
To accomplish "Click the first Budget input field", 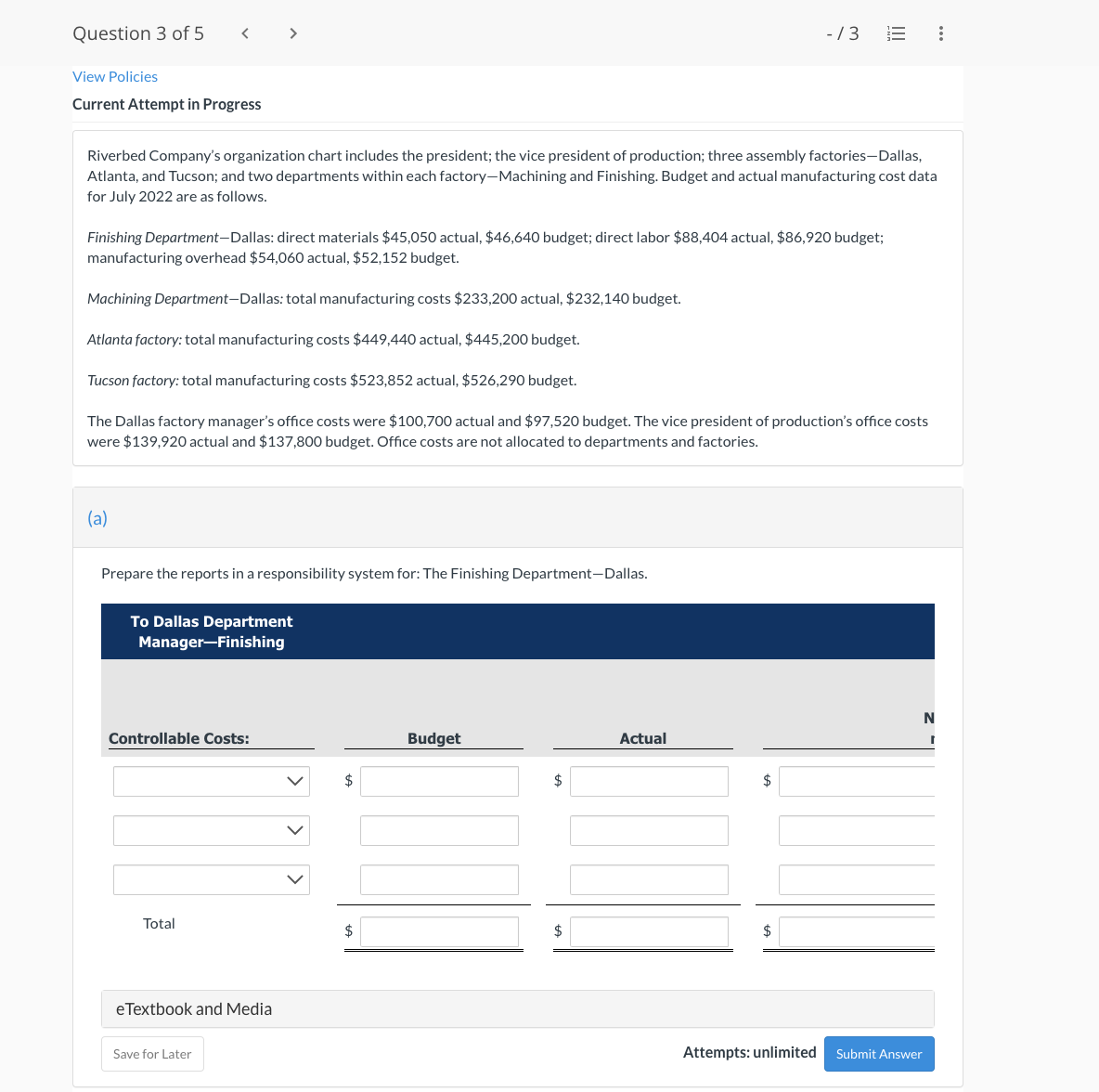I will [438, 781].
